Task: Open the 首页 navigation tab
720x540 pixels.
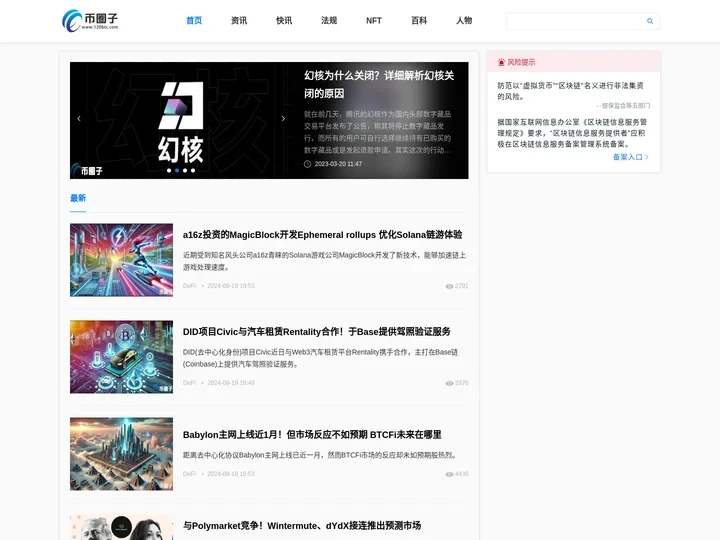Action: [x=194, y=21]
